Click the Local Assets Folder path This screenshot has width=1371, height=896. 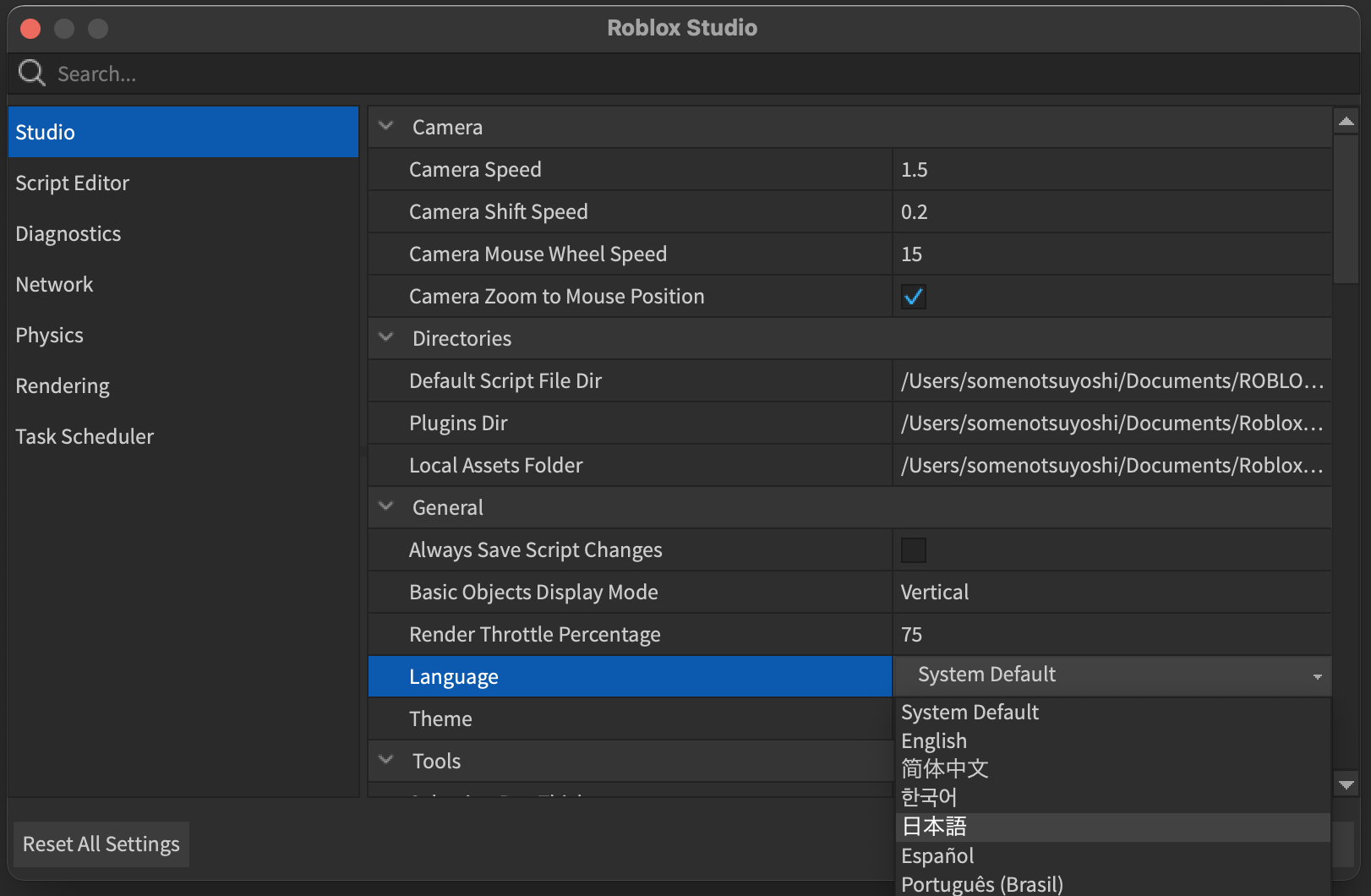(x=1112, y=465)
